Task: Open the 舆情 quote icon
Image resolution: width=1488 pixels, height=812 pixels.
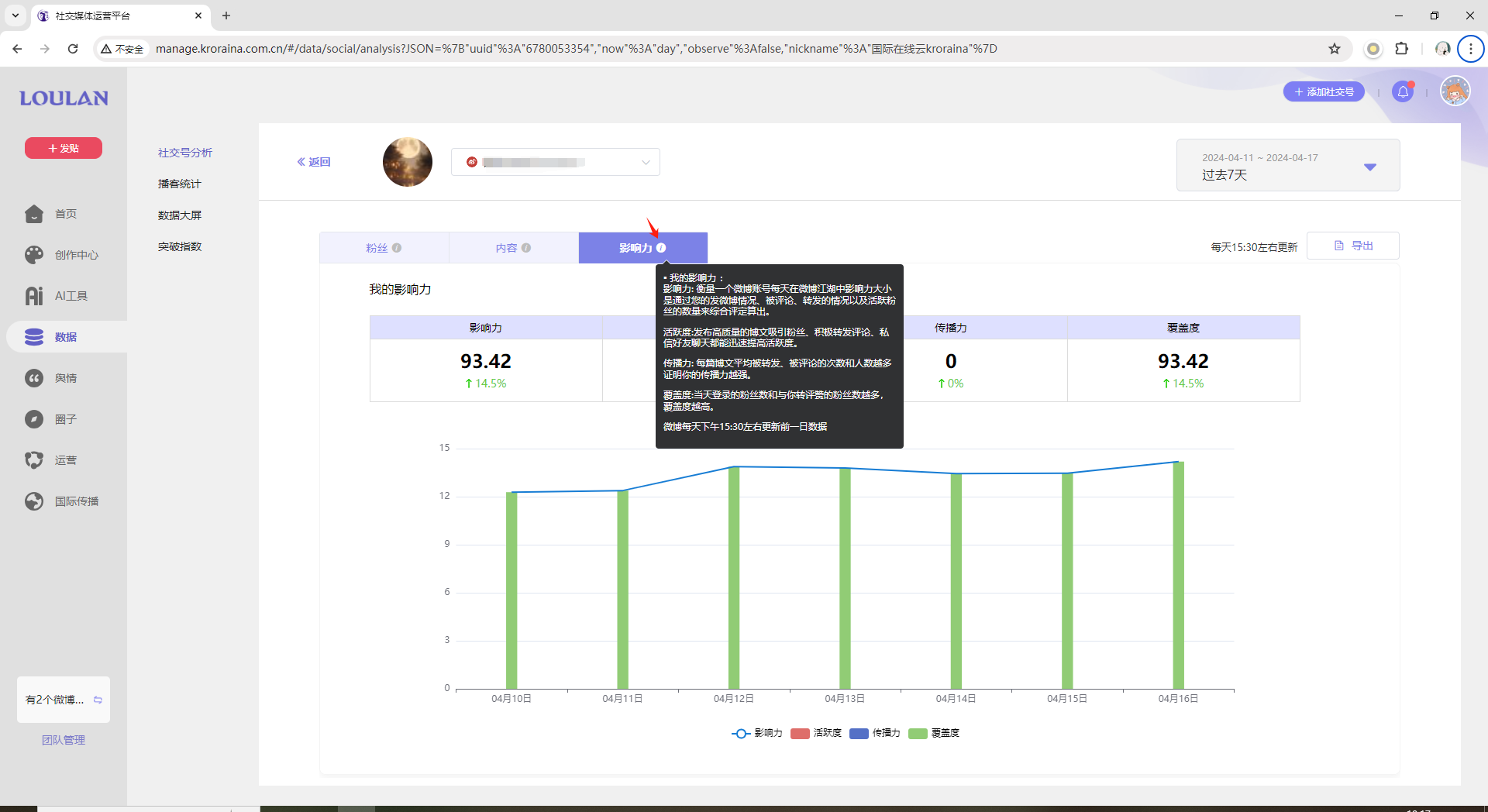Action: pos(34,378)
